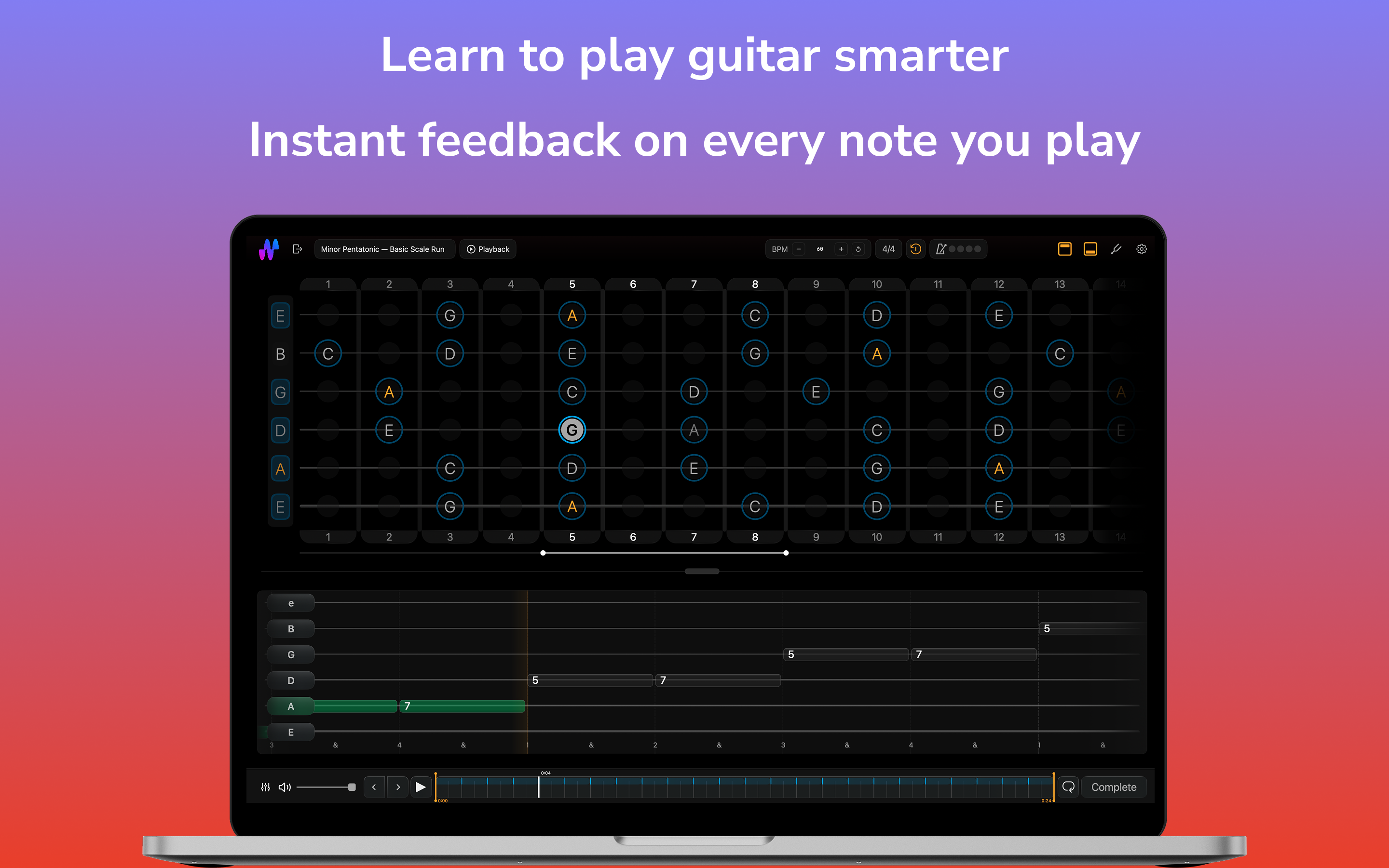Viewport: 1389px width, 868px height.
Task: Toggle the orange A string label
Action: [x=280, y=468]
